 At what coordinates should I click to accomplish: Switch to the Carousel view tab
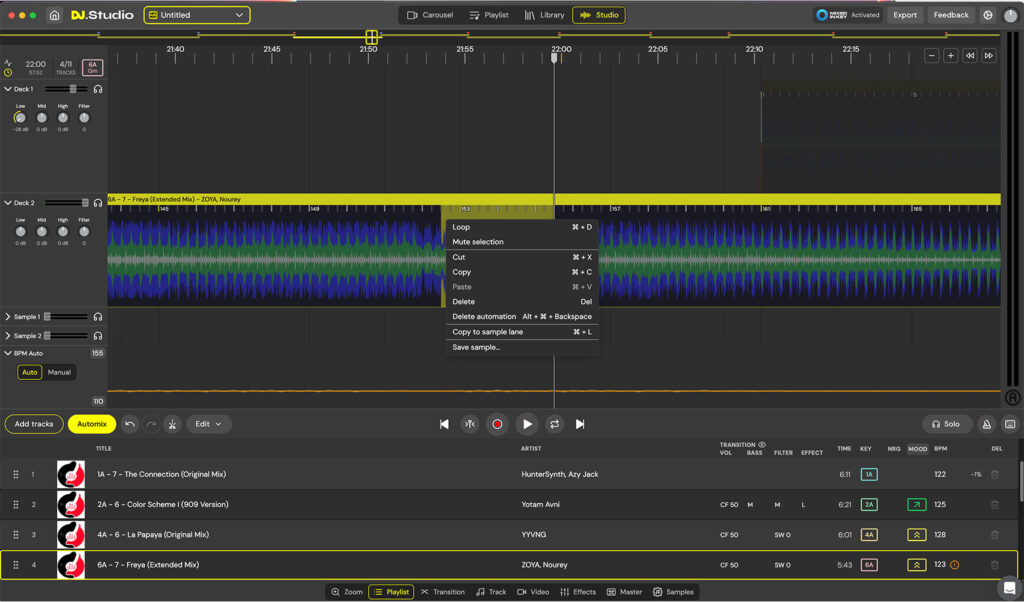tap(430, 15)
